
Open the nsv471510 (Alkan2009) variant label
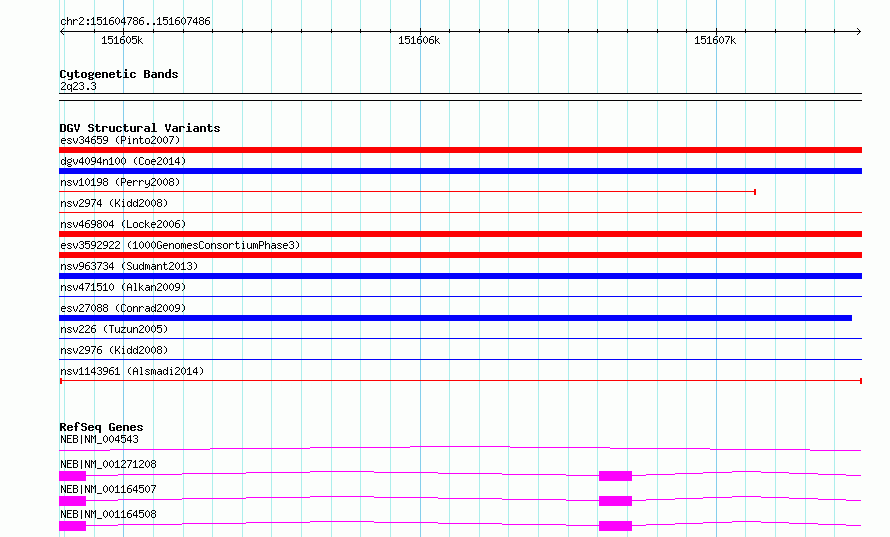[x=123, y=287]
